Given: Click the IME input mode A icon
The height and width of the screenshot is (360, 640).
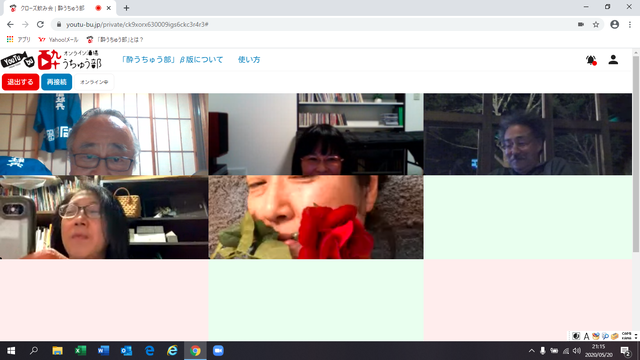Looking at the screenshot, I should pos(586,336).
